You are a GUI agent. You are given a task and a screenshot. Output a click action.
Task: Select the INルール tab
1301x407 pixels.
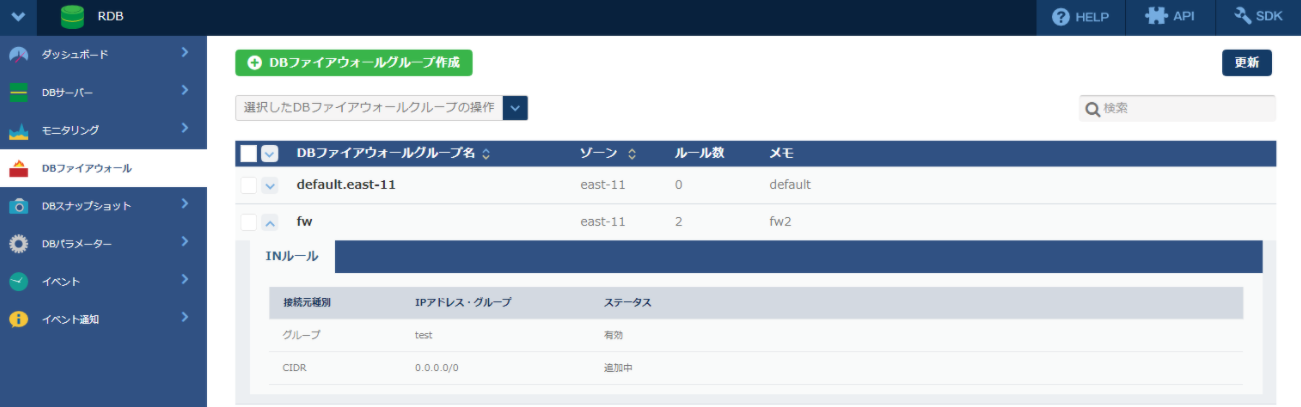[x=292, y=257]
